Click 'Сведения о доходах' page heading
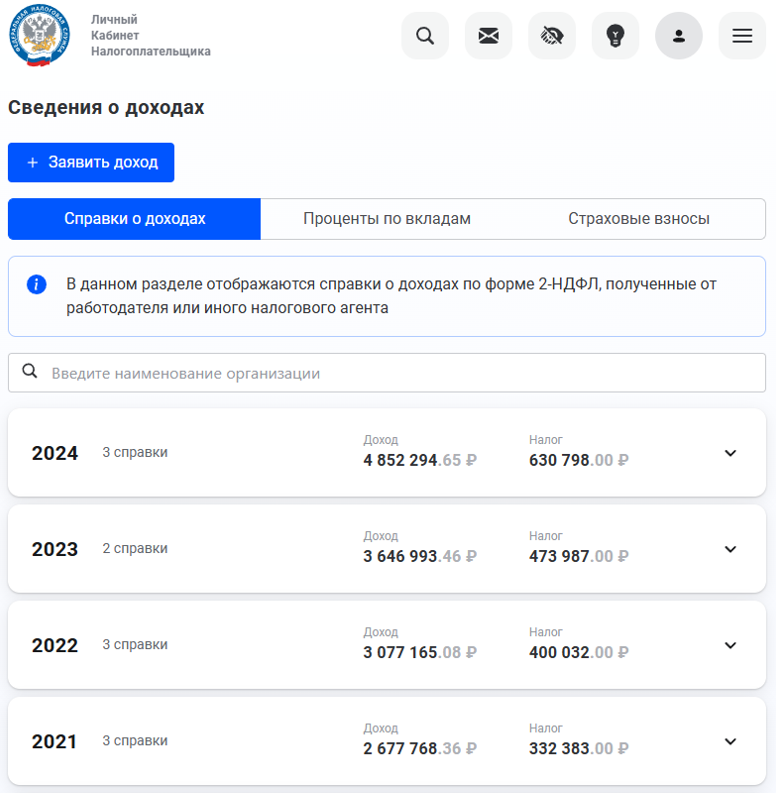This screenshot has width=776, height=793. pos(106,107)
